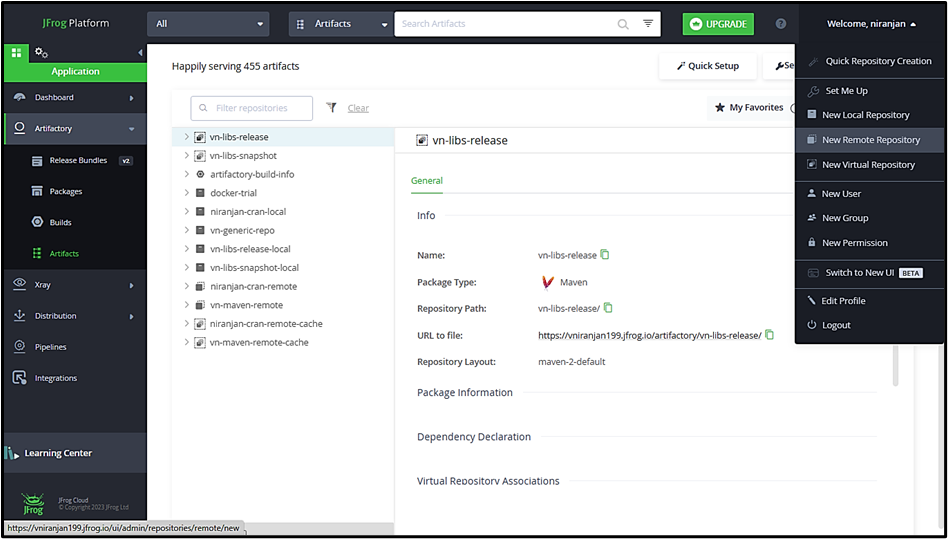Click the maven-2-default layout value
The height and width of the screenshot is (539, 948).
(571, 362)
